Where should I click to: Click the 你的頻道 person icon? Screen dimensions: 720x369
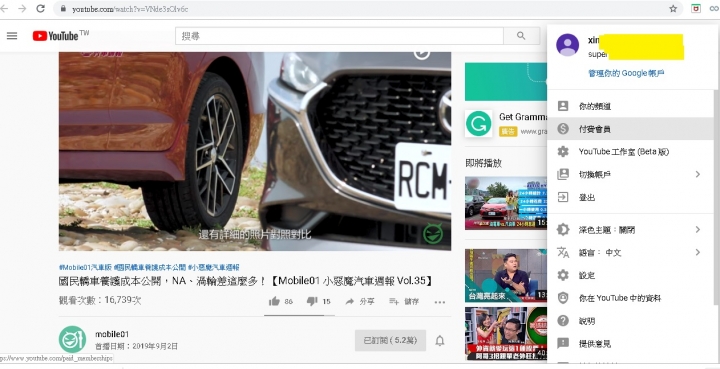[562, 106]
